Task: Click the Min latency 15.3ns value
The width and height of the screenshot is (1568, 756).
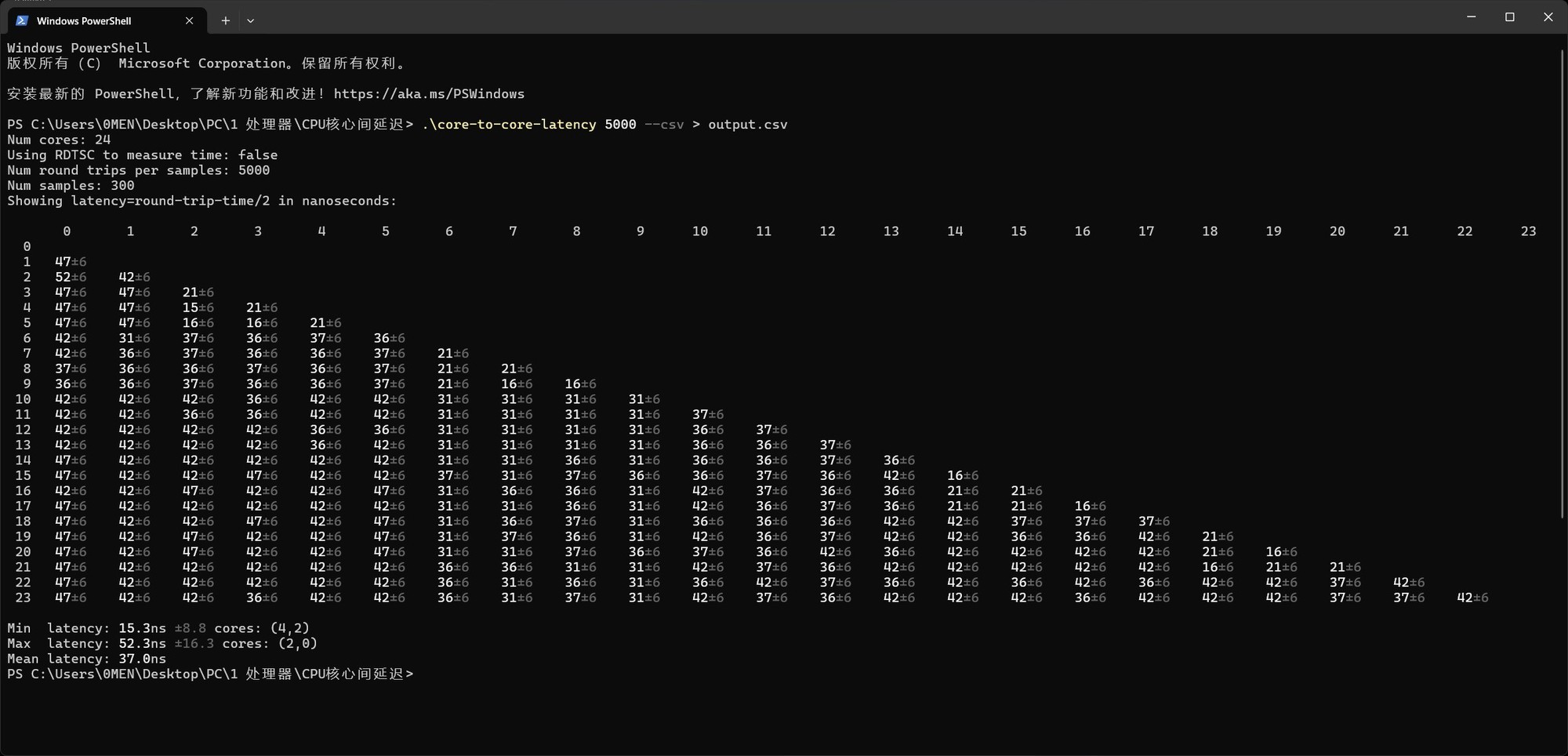Action: point(142,628)
